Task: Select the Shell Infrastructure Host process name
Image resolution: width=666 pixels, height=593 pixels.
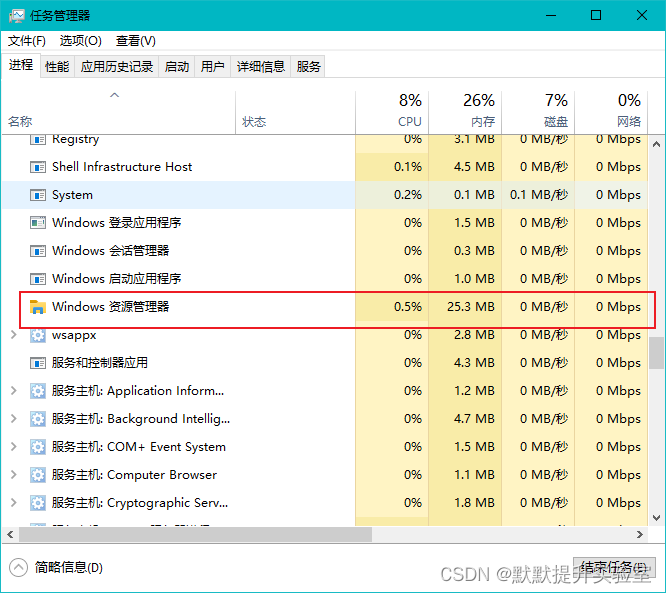Action: pyautogui.click(x=122, y=167)
